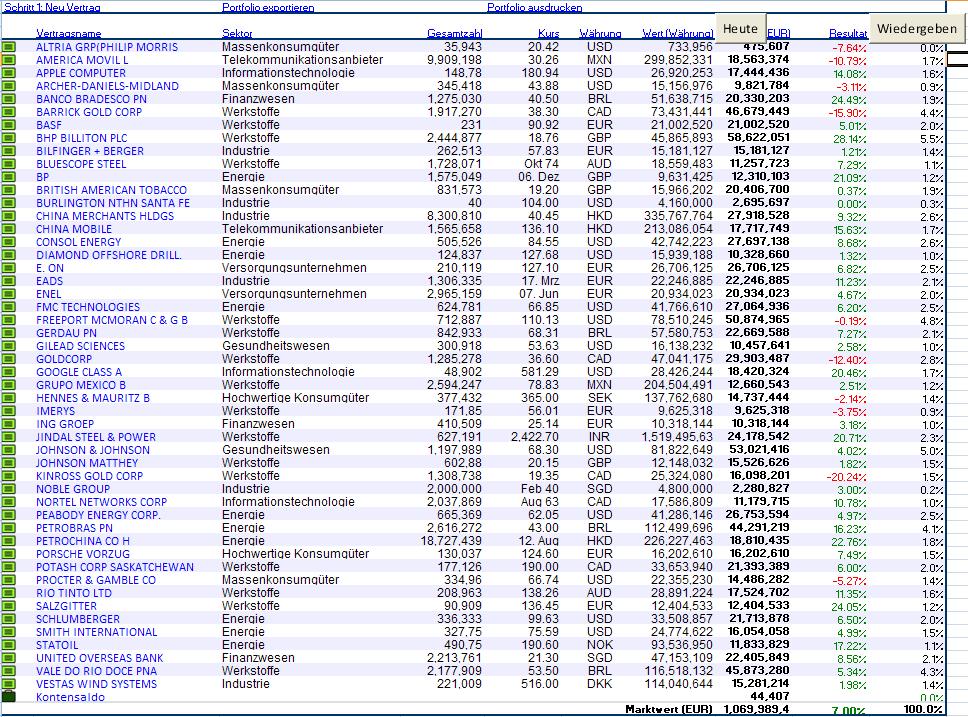Open GRUPO MEXICO B link

81,385
